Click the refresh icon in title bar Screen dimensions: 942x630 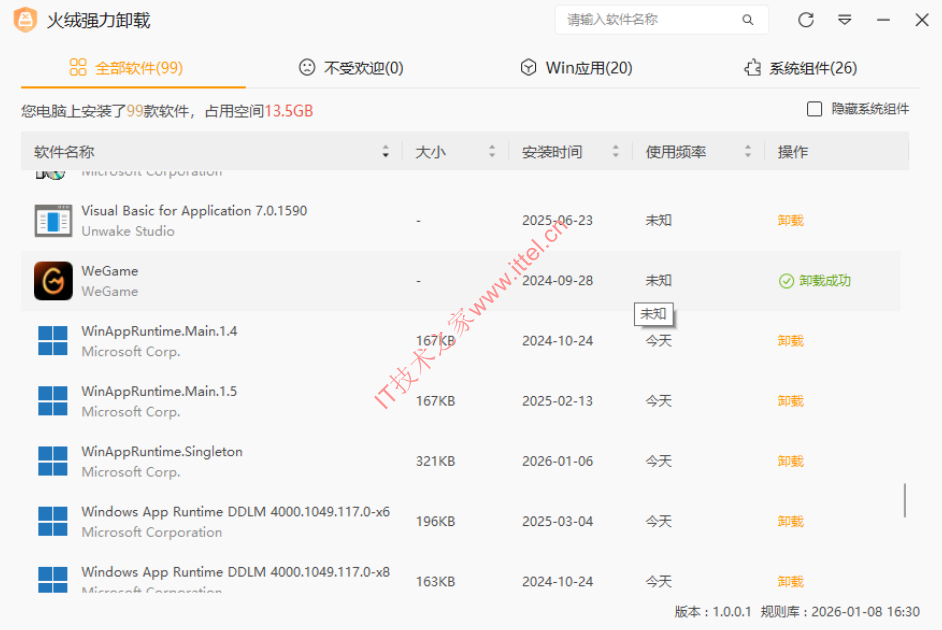point(806,20)
